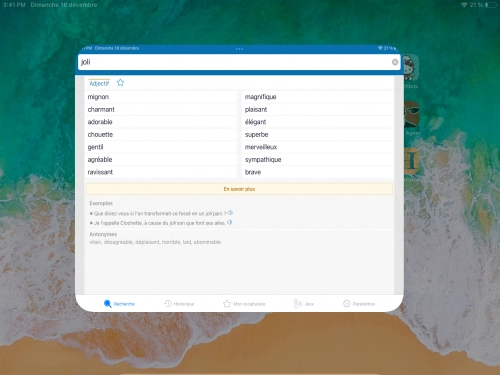The width and height of the screenshot is (500, 375).
Task: Tap the three-dot multitasking handle
Action: 239,49
